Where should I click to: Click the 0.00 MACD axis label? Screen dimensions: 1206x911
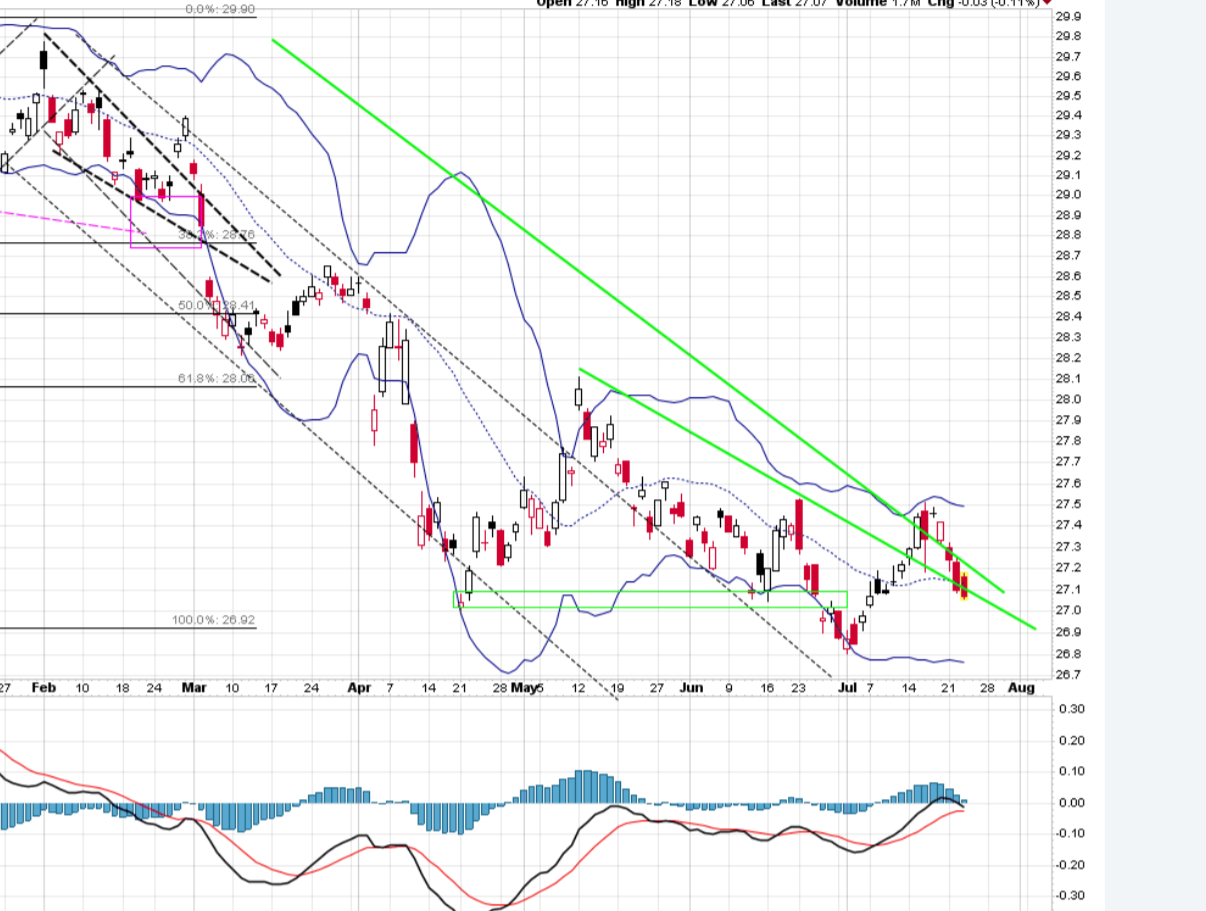click(x=1072, y=802)
